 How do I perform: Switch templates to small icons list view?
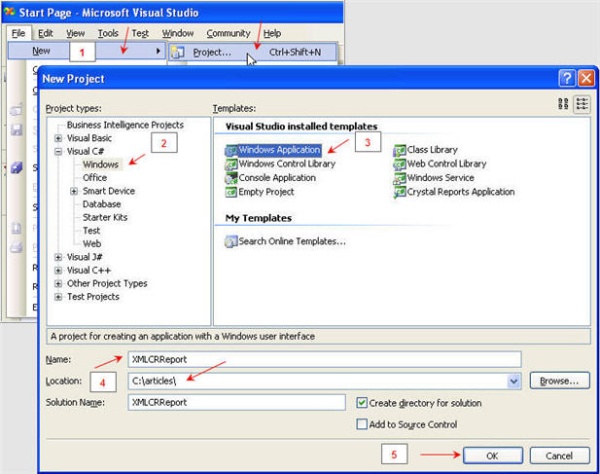point(582,104)
